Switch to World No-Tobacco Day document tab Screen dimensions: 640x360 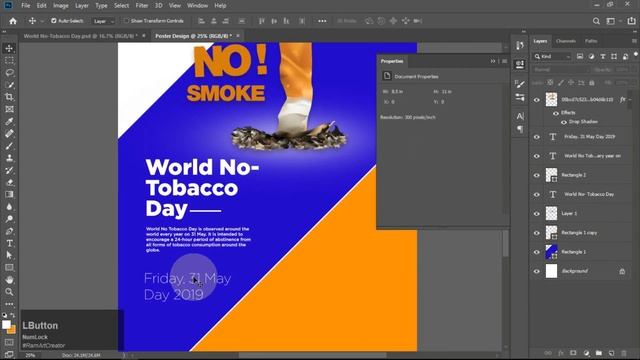coord(80,36)
